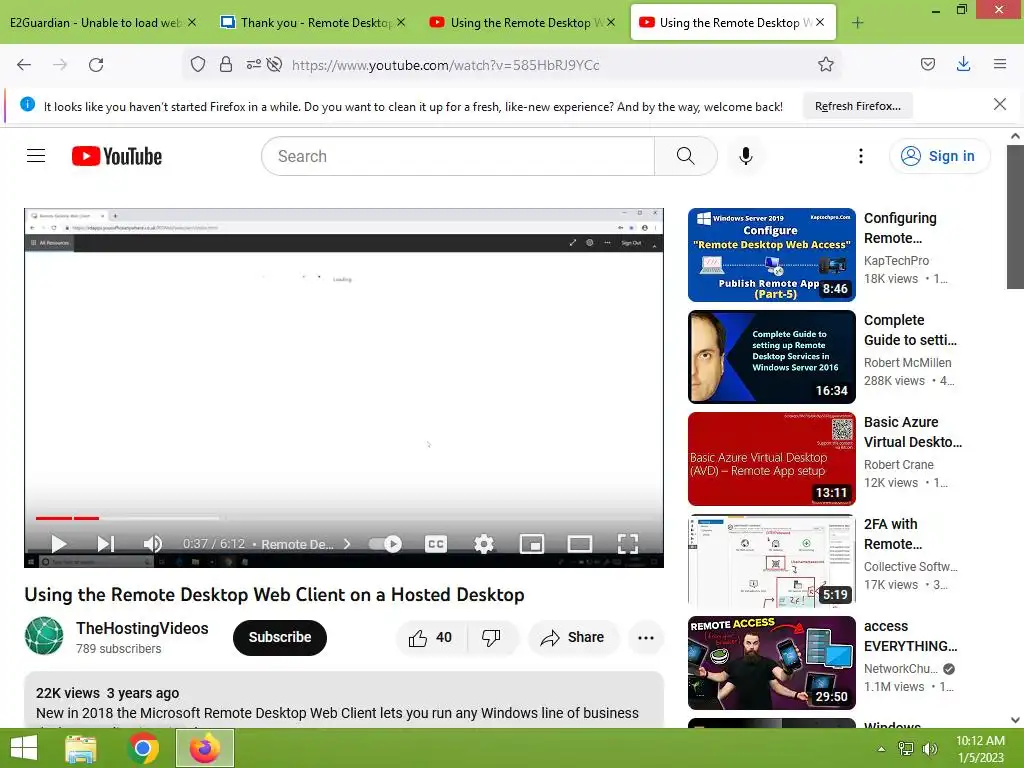This screenshot has height=768, width=1024.
Task: Open access EVERYTHING video title
Action: [910, 635]
